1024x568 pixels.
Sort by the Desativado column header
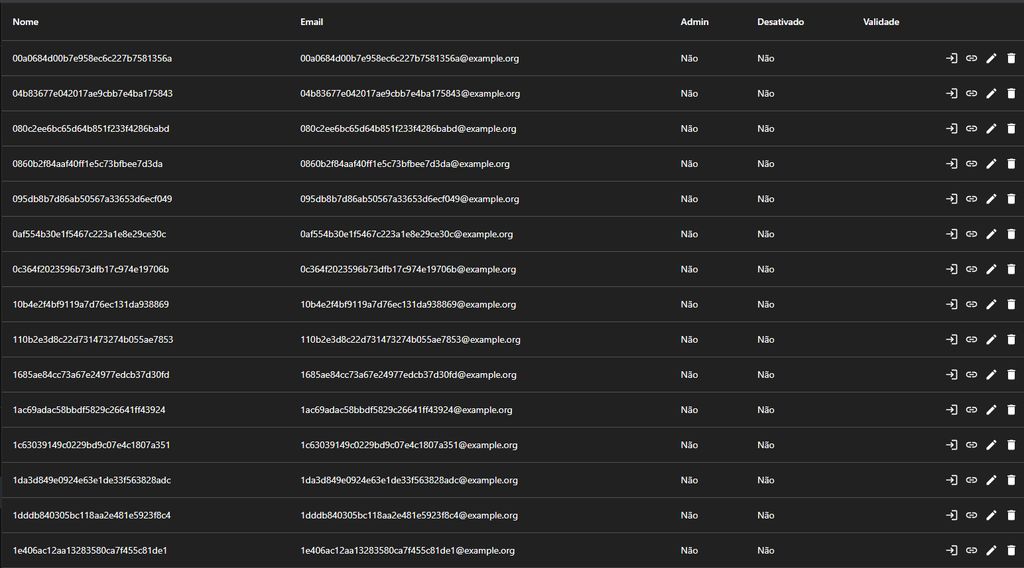click(x=780, y=22)
